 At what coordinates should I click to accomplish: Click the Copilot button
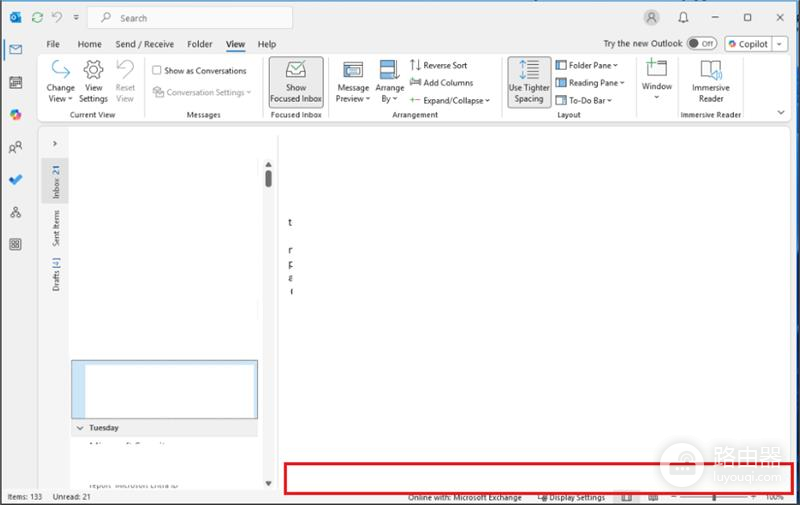(x=748, y=44)
